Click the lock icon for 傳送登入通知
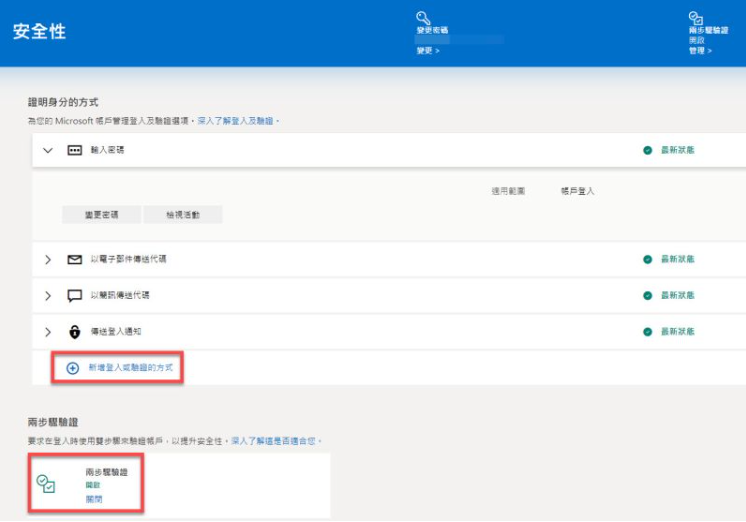 coord(74,332)
